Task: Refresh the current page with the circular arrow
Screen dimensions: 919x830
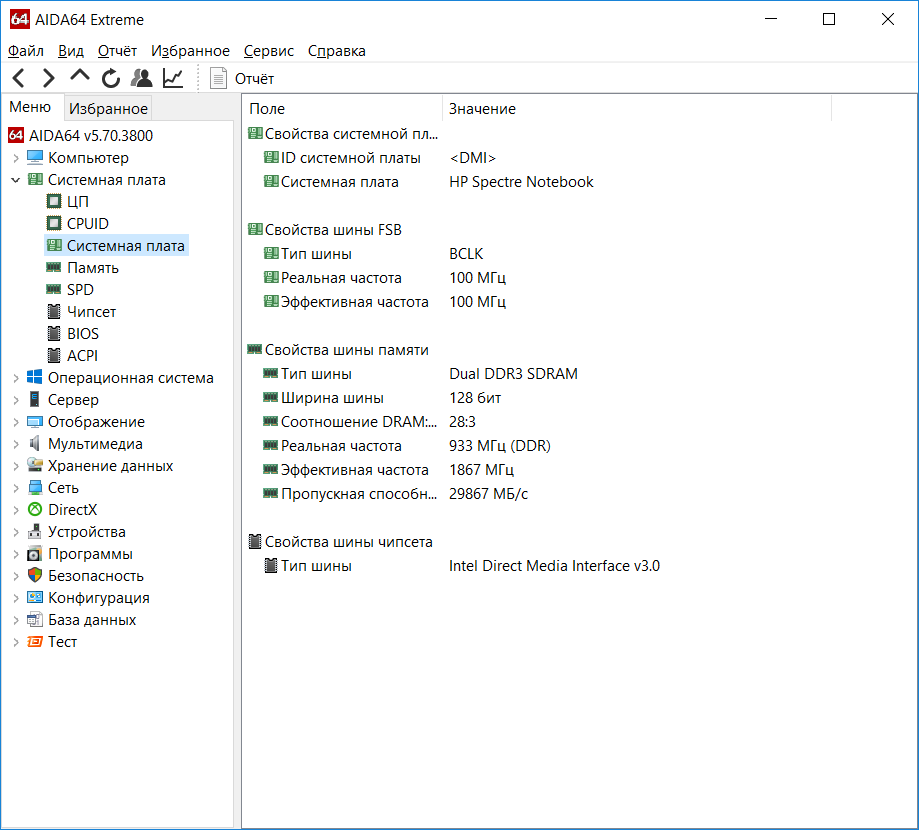Action: pyautogui.click(x=111, y=78)
